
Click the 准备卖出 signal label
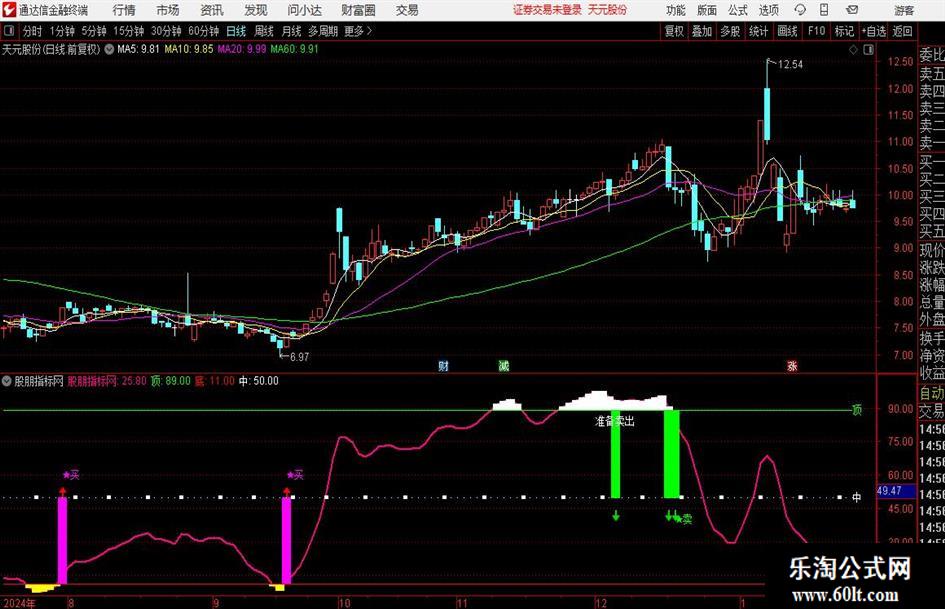coord(614,421)
